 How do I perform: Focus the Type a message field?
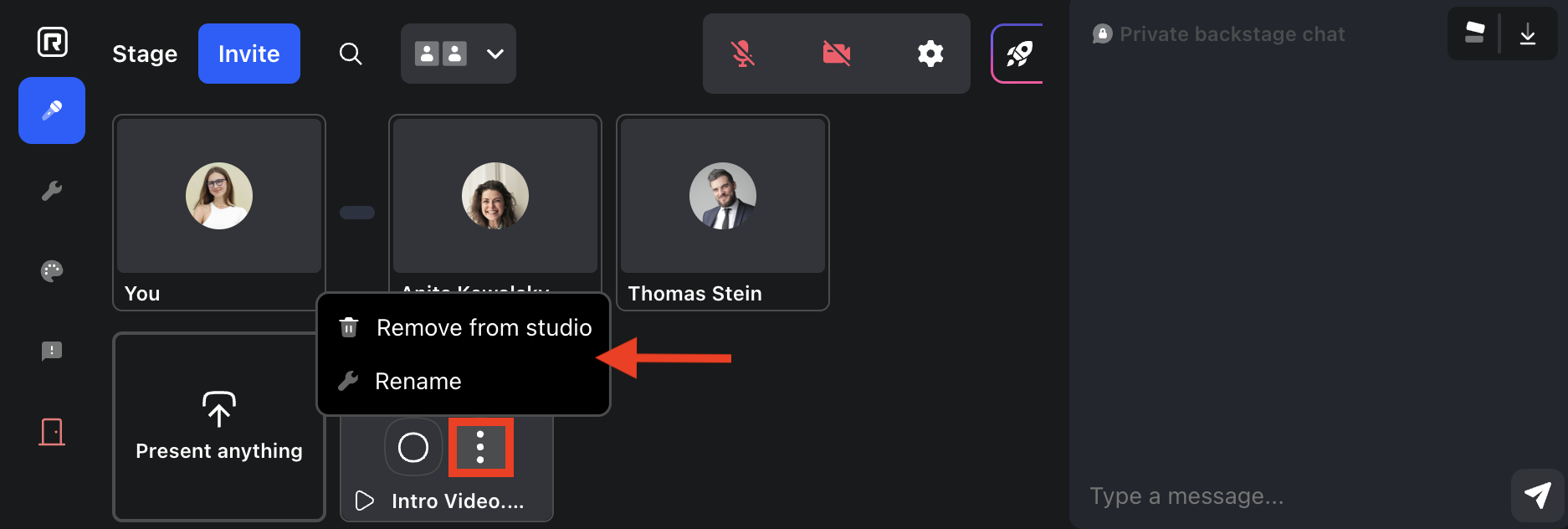pos(1289,496)
